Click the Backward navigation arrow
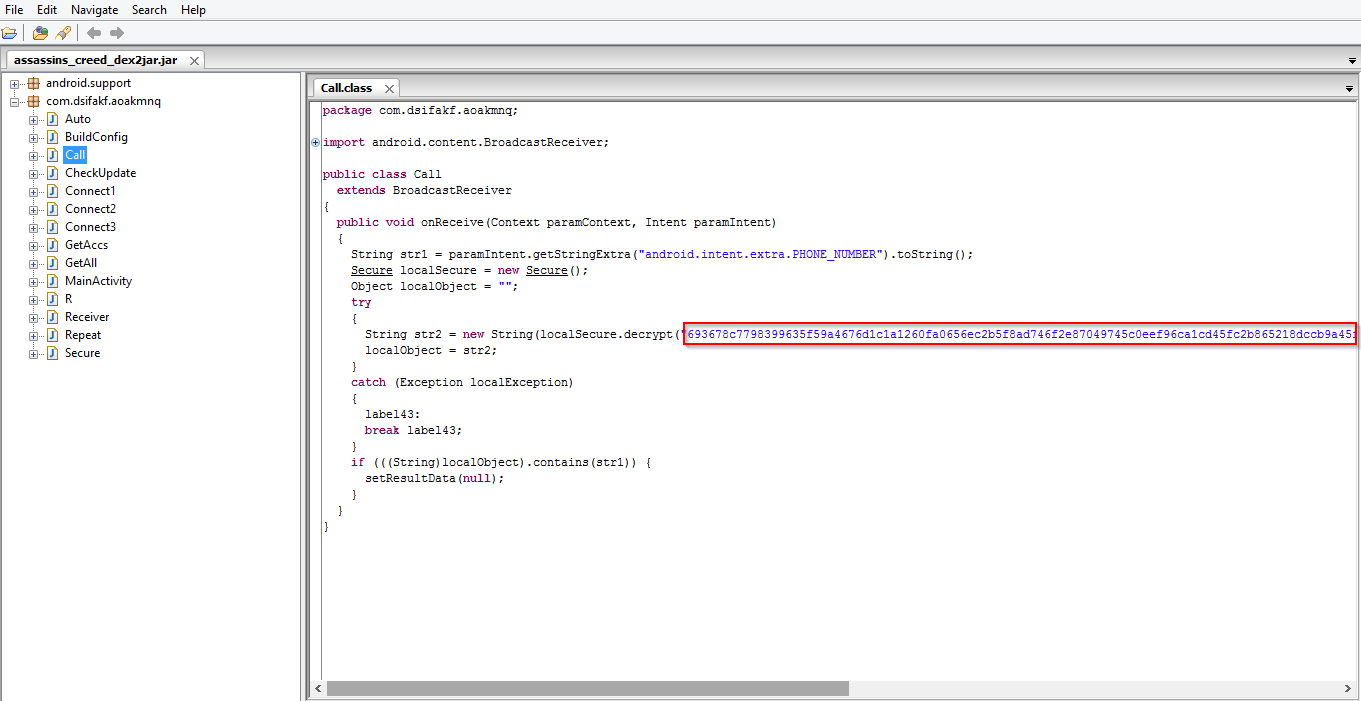 pyautogui.click(x=96, y=33)
